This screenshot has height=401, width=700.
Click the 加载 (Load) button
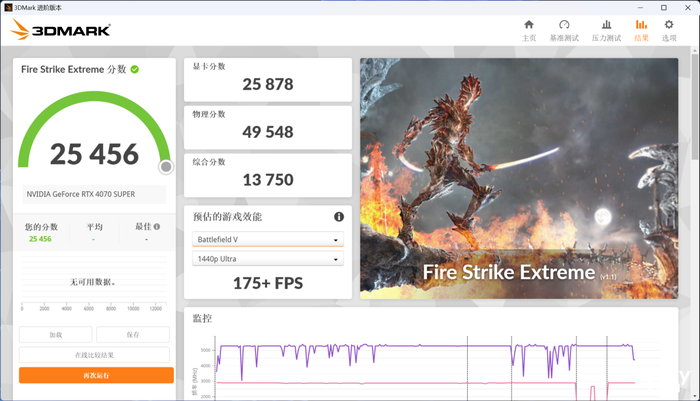[x=56, y=334]
